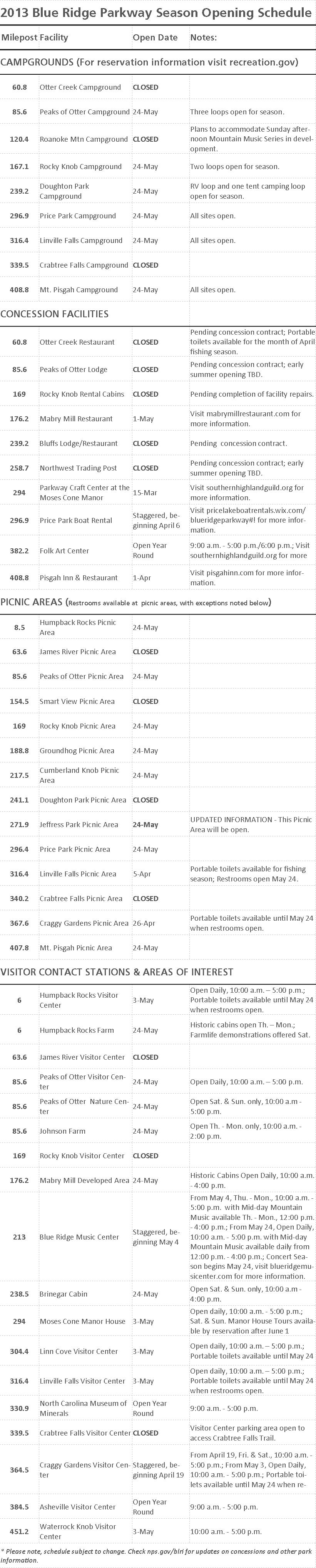The image size is (316, 1568).
Task: Click the Visitor Contact Stations heading
Action: tap(117, 972)
